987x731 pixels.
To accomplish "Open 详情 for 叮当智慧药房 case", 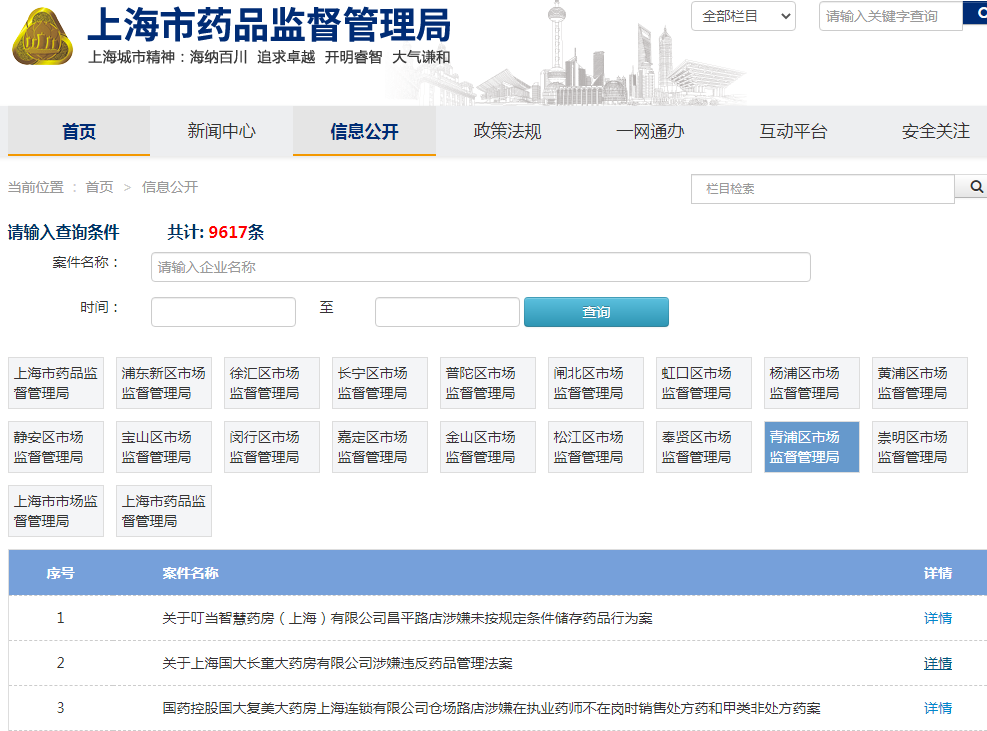I will (x=937, y=618).
